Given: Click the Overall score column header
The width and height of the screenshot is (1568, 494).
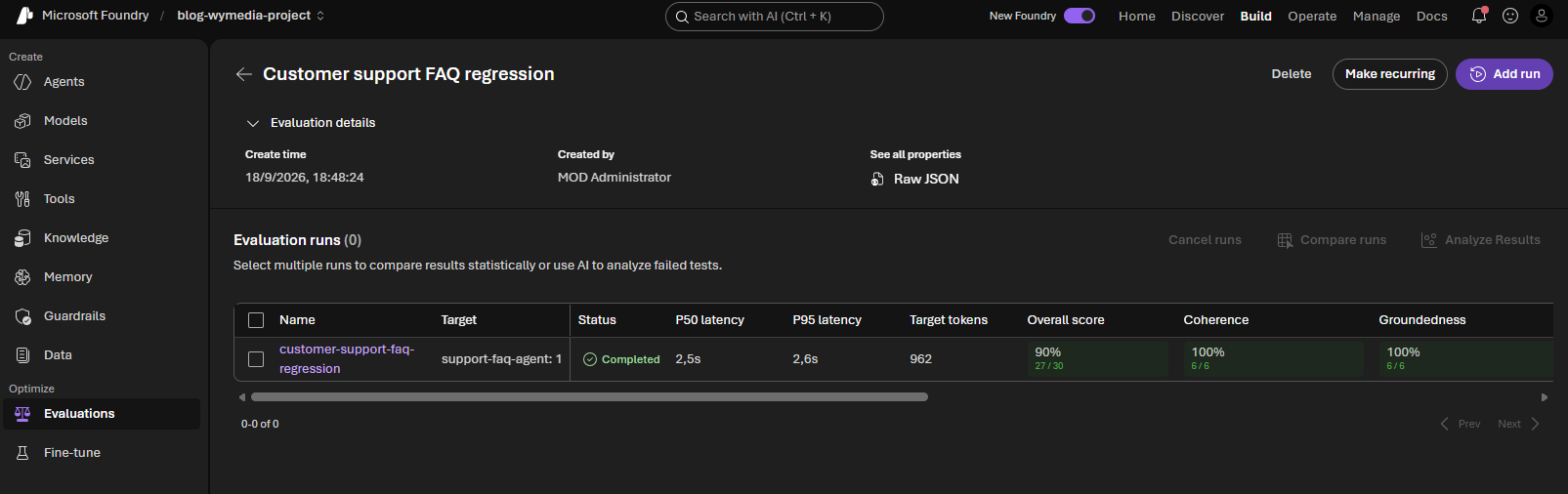Looking at the screenshot, I should pos(1066,320).
